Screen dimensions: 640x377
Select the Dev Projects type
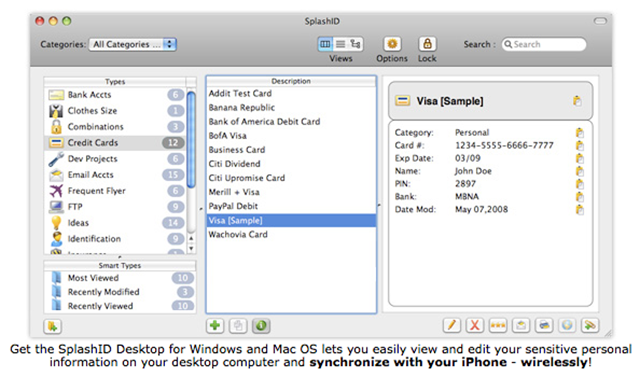point(115,159)
